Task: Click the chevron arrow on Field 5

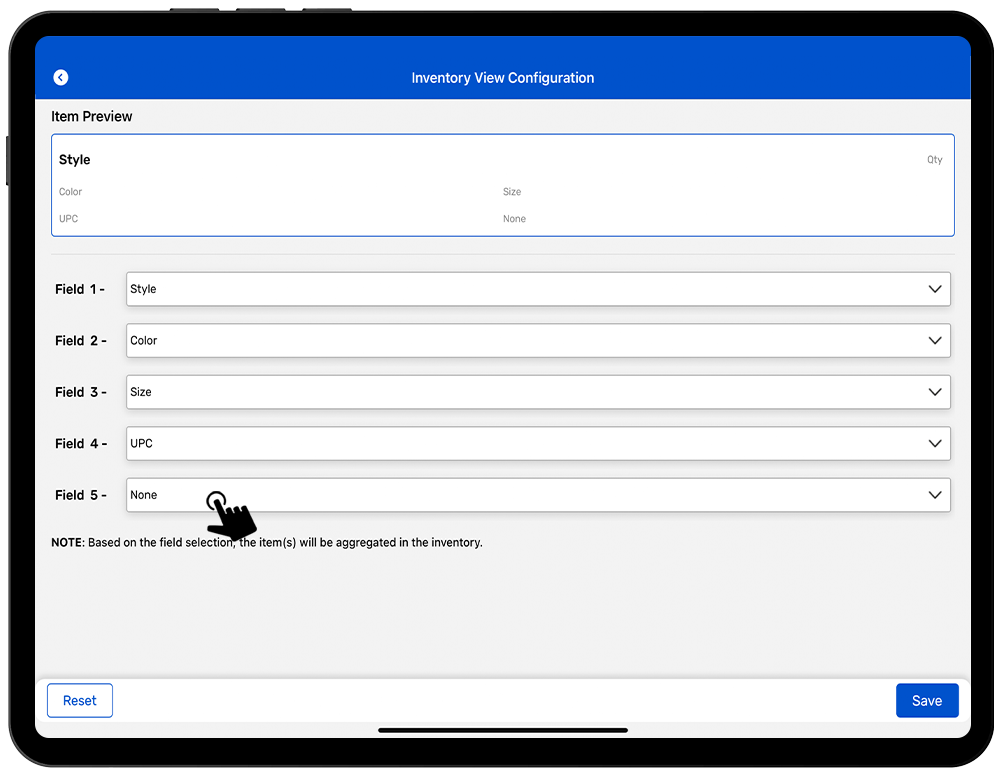Action: [x=935, y=495]
